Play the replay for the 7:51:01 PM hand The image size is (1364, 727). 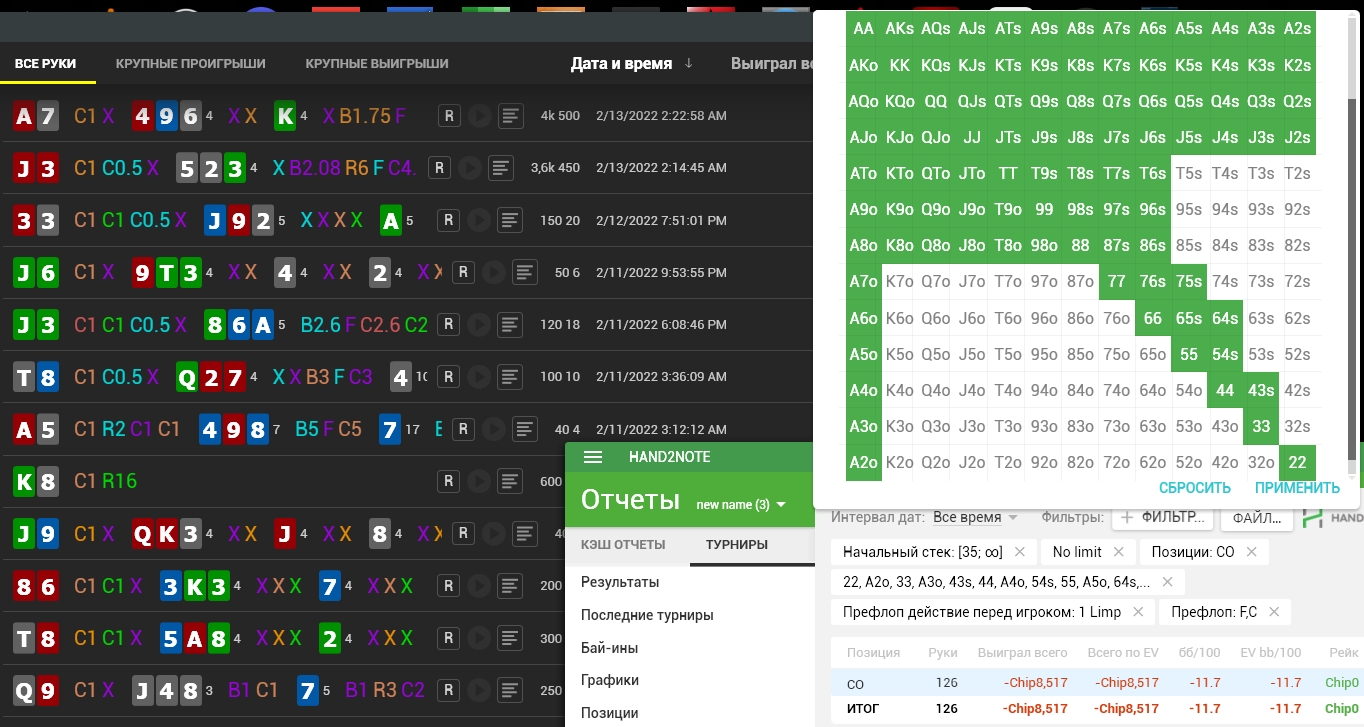click(479, 220)
